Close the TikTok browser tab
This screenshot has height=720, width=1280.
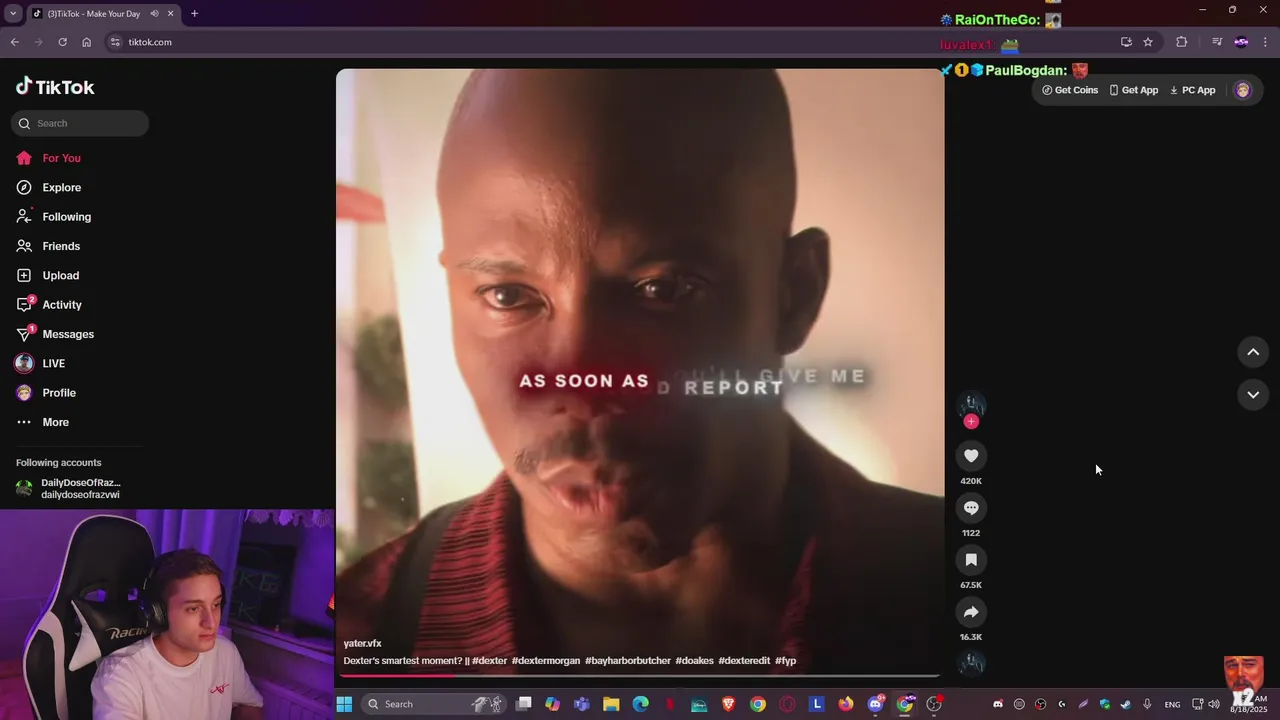tap(170, 13)
